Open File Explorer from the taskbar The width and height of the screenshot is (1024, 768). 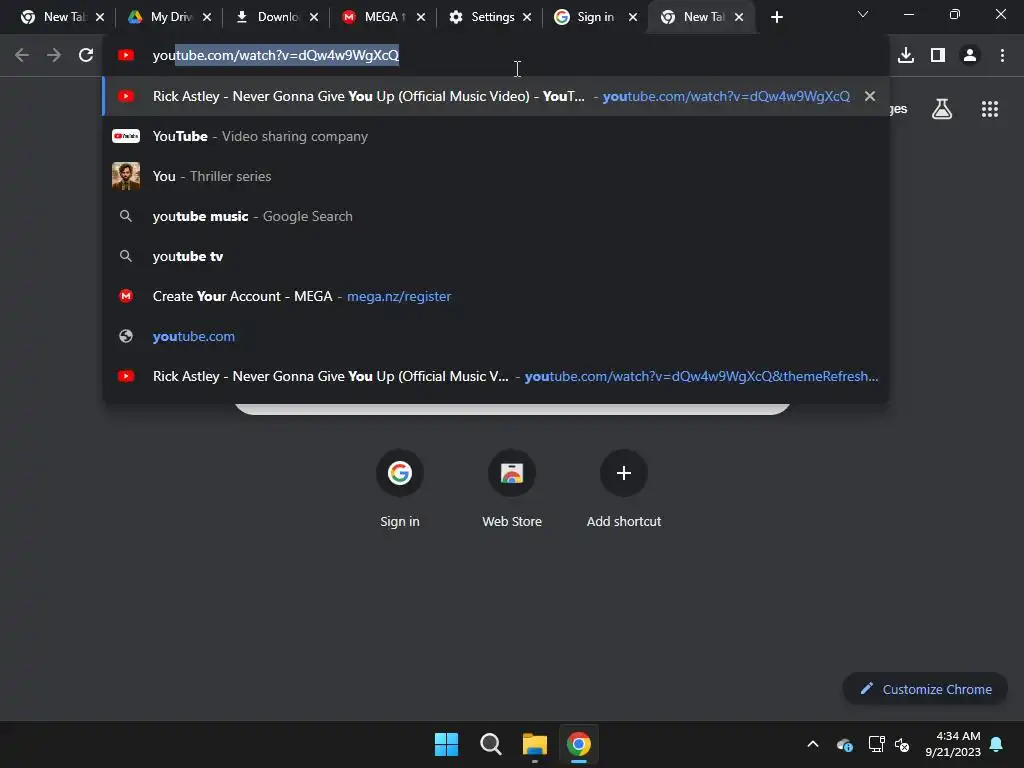[535, 744]
